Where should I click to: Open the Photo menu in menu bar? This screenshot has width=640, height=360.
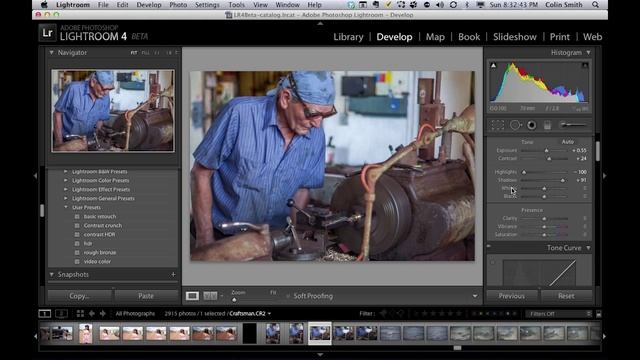pyautogui.click(x=178, y=5)
